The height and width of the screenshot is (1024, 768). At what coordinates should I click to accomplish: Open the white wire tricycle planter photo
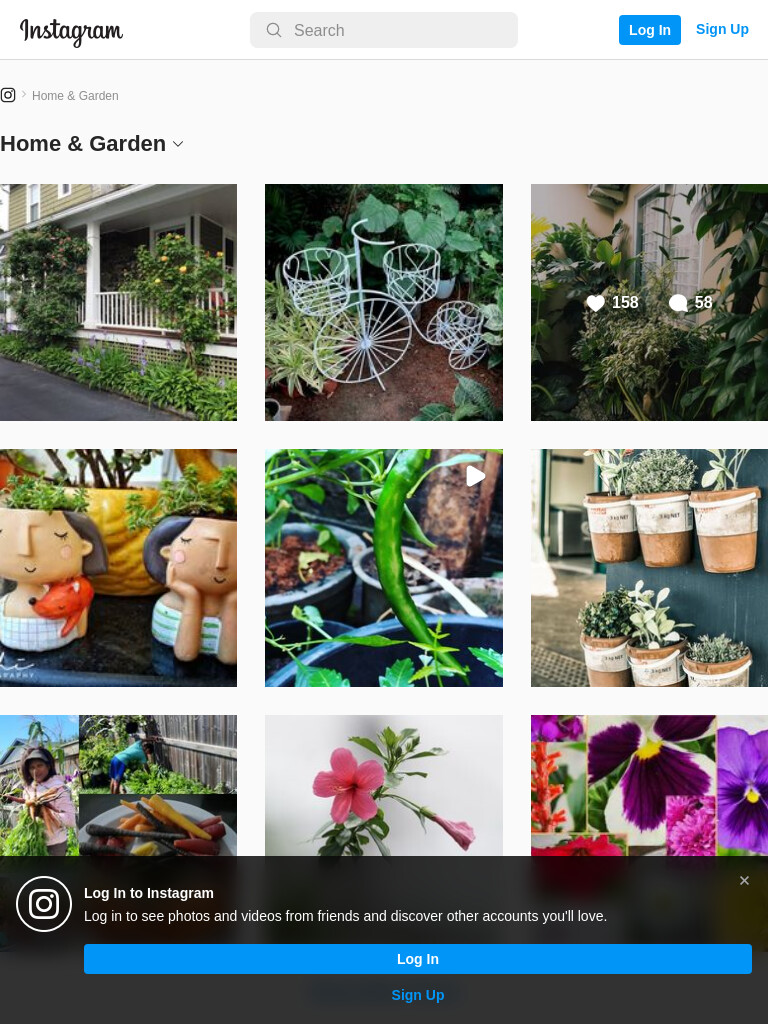383,302
